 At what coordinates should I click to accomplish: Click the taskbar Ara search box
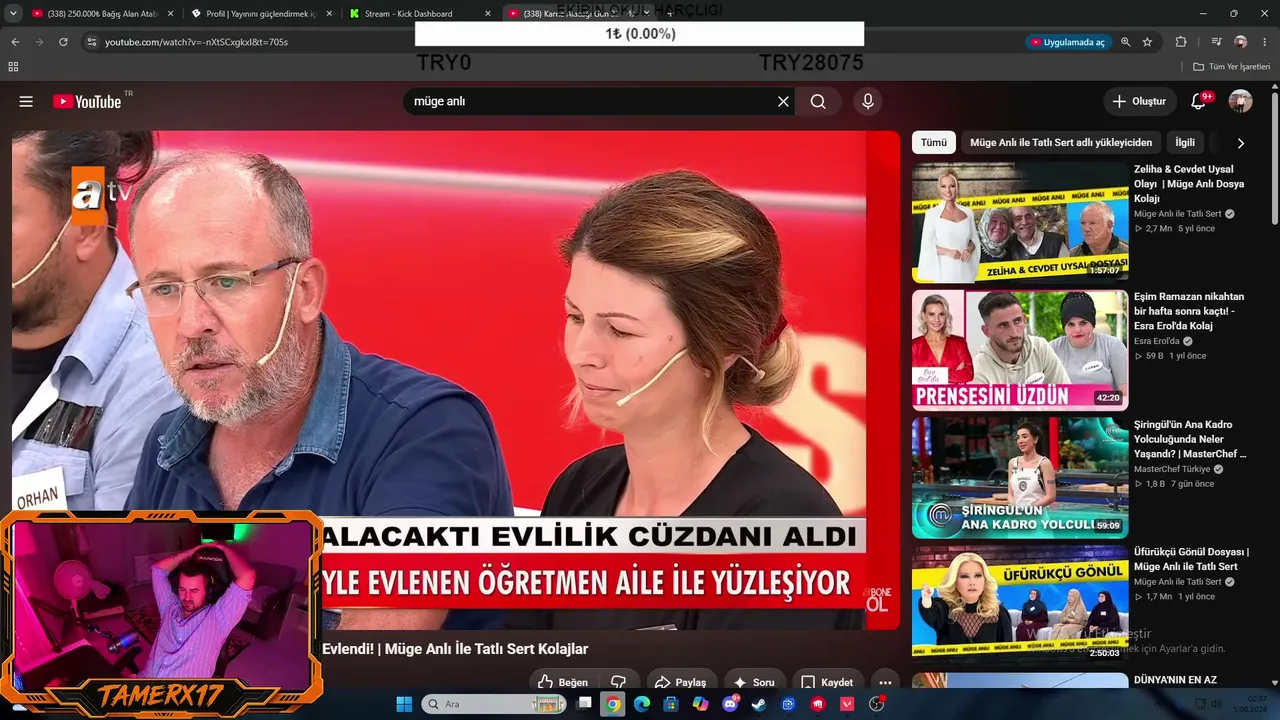[494, 704]
